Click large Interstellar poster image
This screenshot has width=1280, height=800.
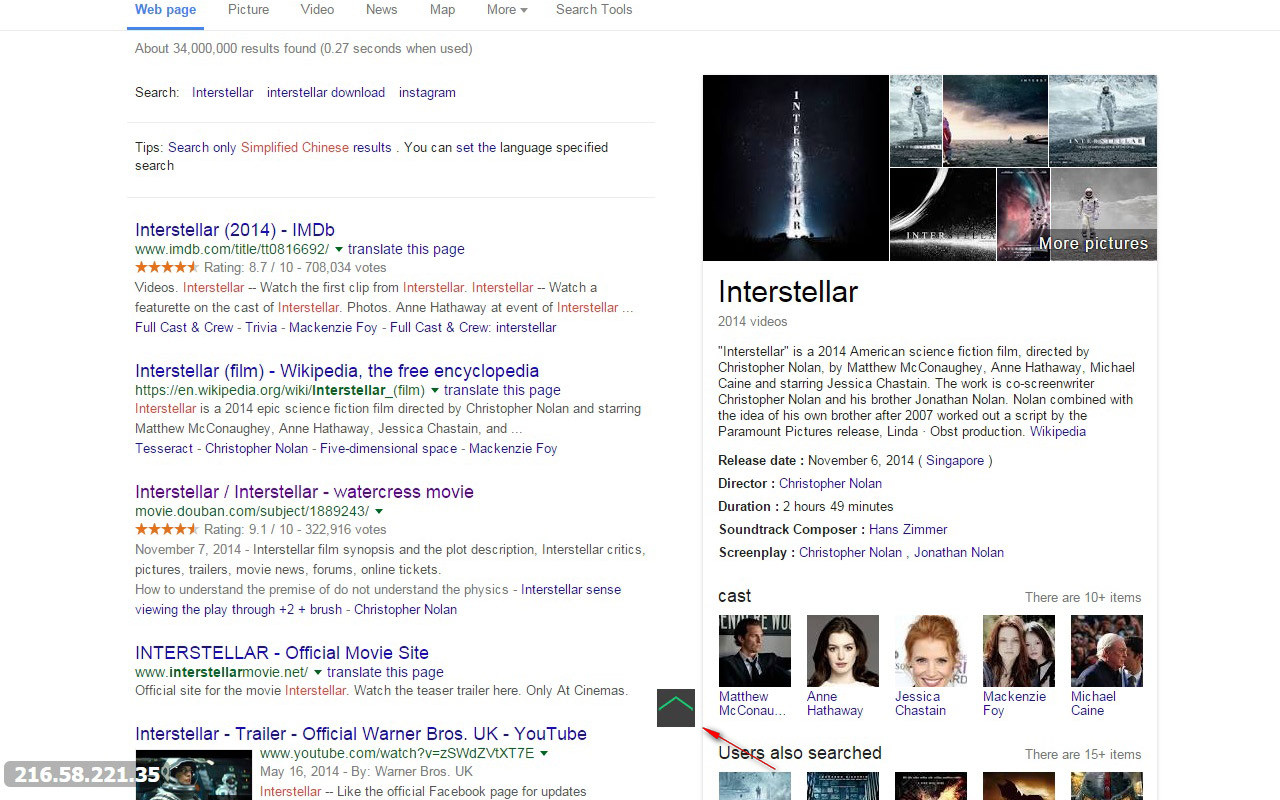tap(796, 168)
